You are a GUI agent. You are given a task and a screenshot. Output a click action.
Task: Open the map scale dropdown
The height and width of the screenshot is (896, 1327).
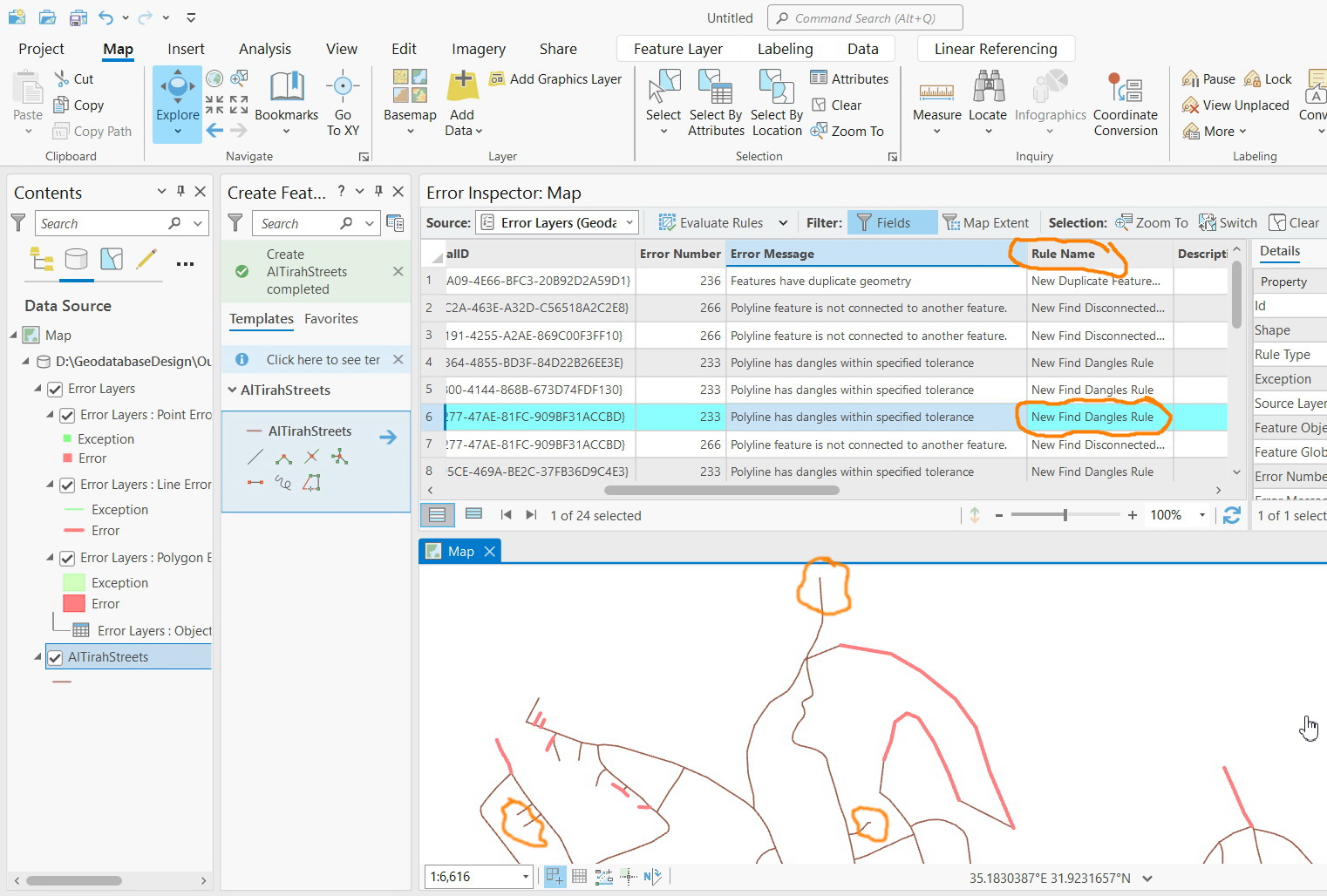[x=524, y=877]
